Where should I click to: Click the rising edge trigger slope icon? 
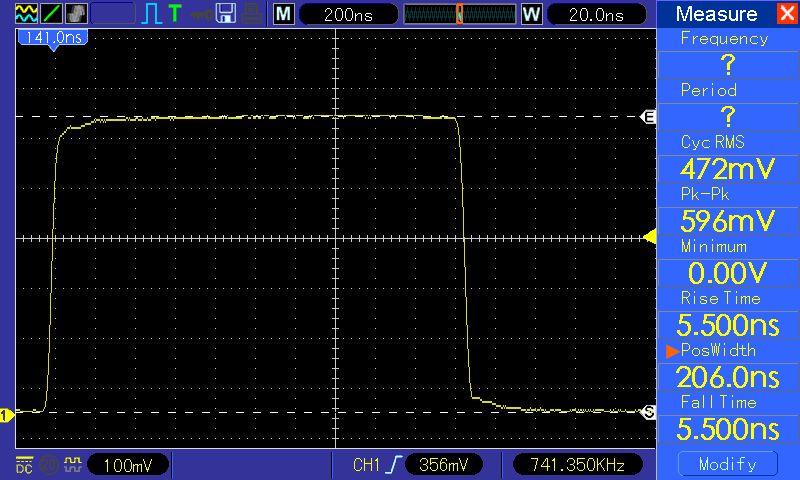pyautogui.click(x=394, y=464)
